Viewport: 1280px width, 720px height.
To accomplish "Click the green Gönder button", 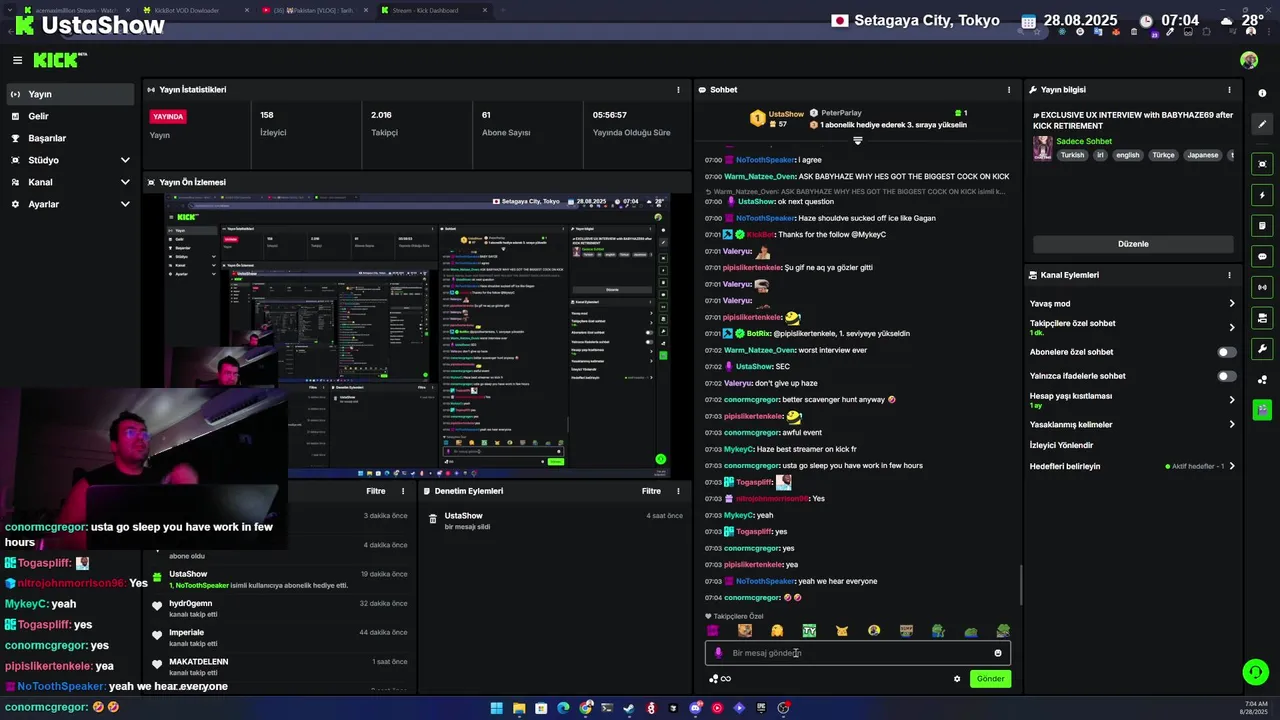I will click(990, 679).
